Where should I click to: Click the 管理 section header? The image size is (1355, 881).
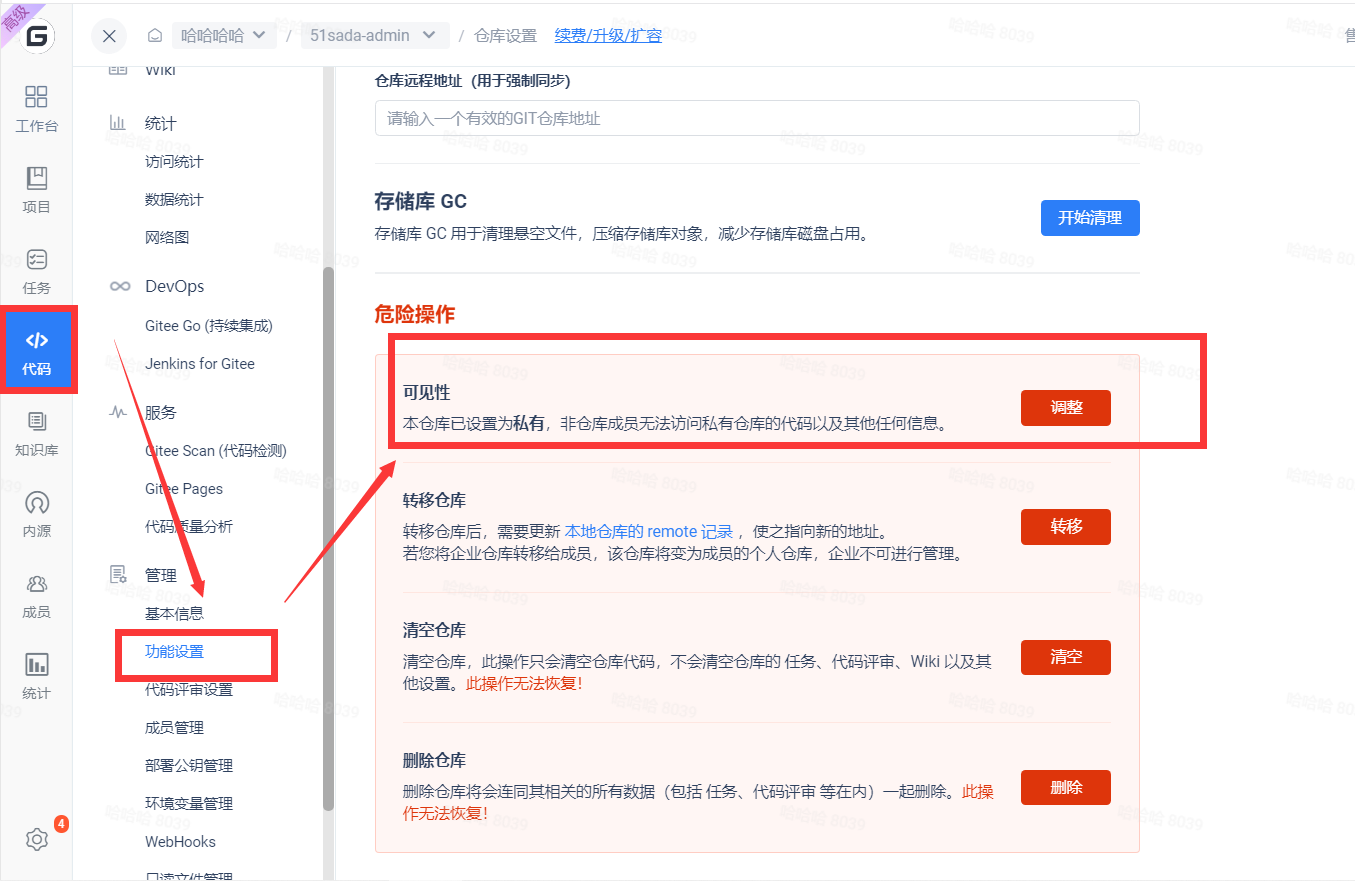[160, 575]
